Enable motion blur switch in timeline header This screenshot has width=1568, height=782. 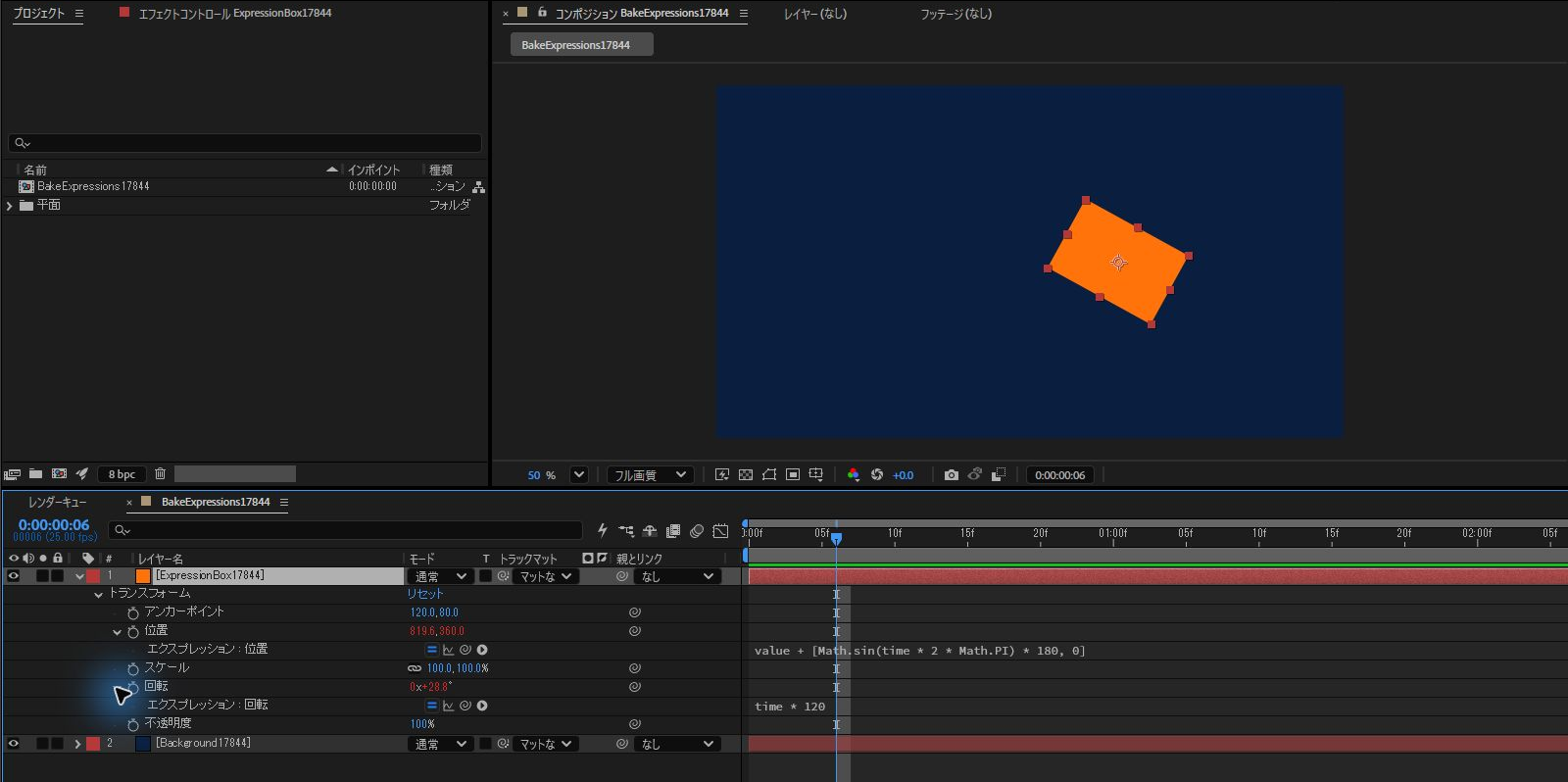click(x=697, y=531)
